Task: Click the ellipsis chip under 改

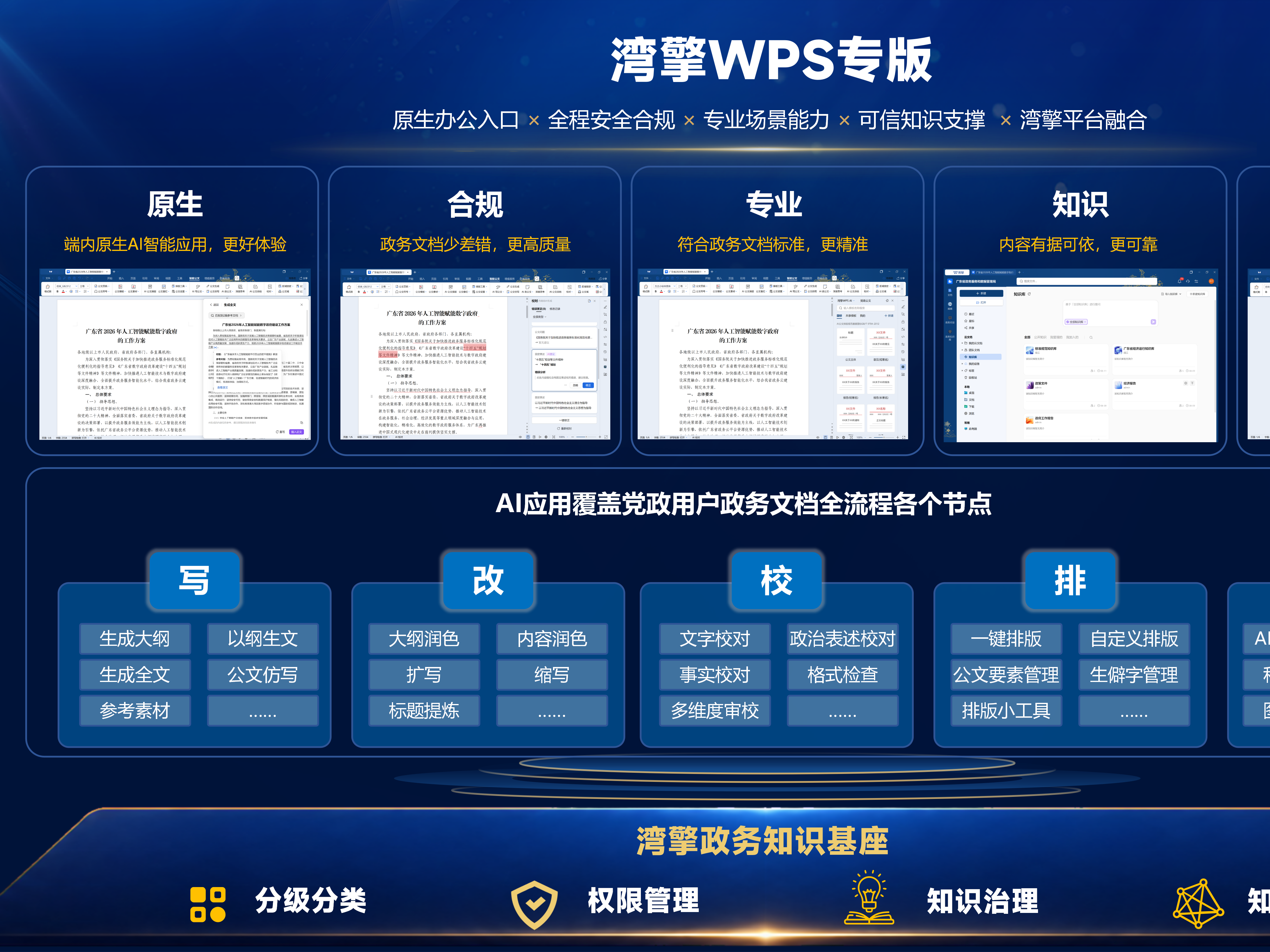Action: tap(552, 711)
